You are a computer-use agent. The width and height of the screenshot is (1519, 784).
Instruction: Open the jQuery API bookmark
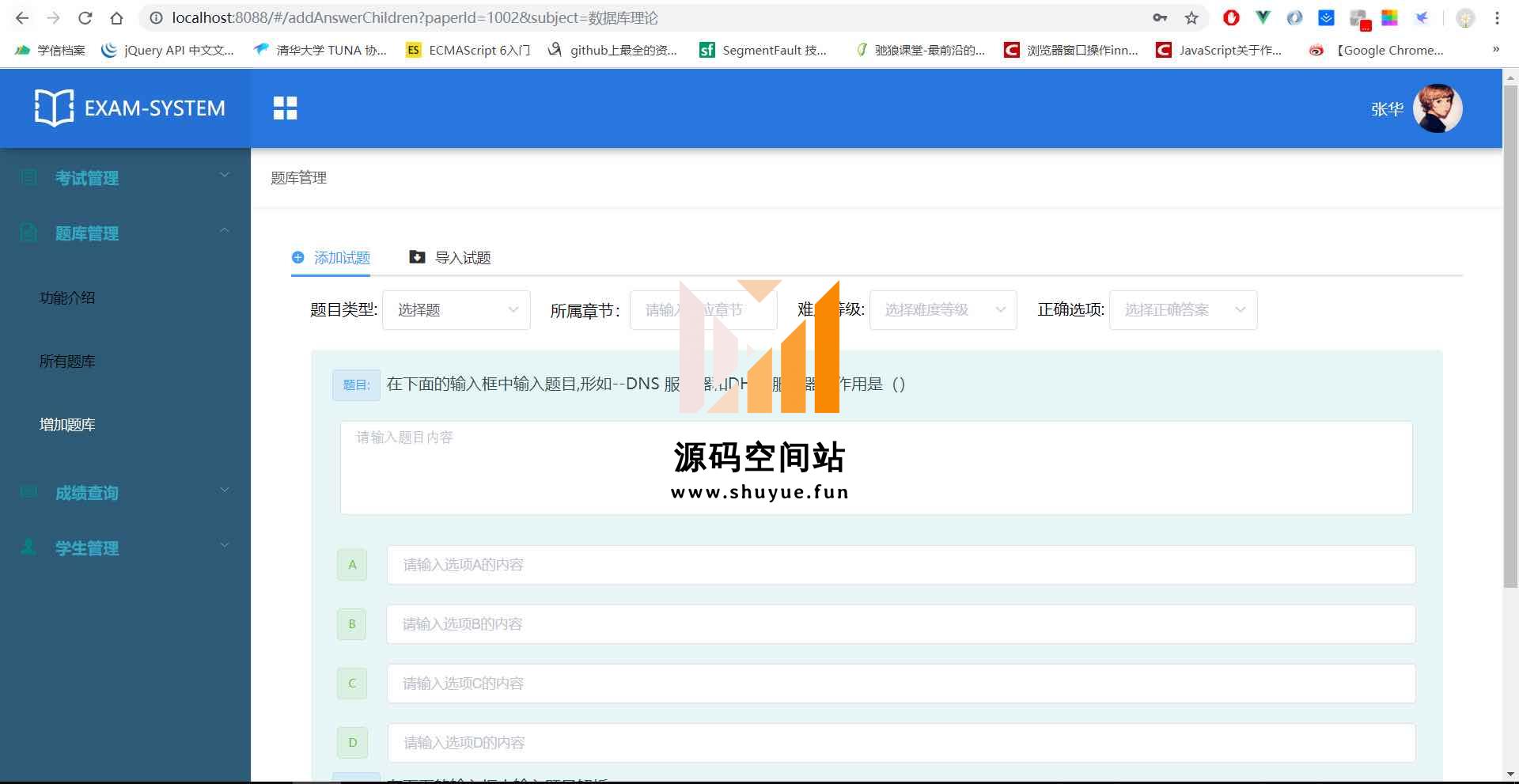click(168, 50)
